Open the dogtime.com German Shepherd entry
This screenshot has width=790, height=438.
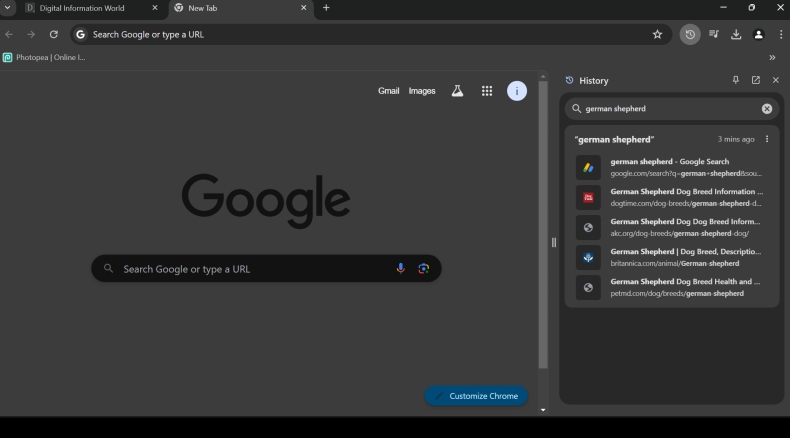(x=672, y=198)
